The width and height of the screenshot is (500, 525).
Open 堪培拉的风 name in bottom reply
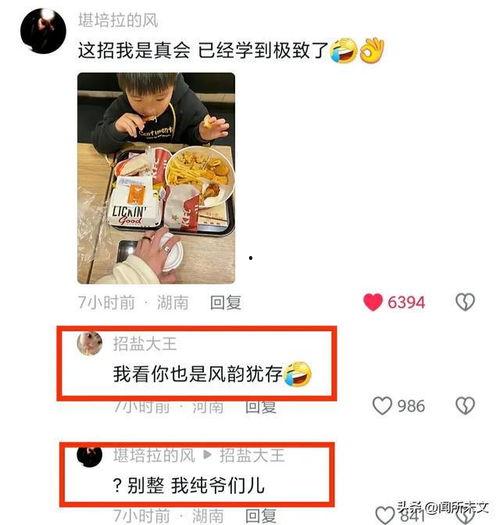tap(154, 456)
